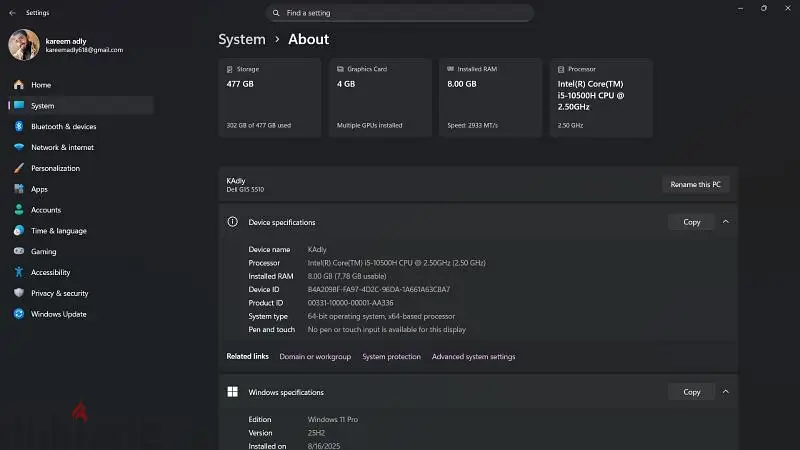Click the Graphics Card icon
The image size is (800, 450).
tap(340, 69)
